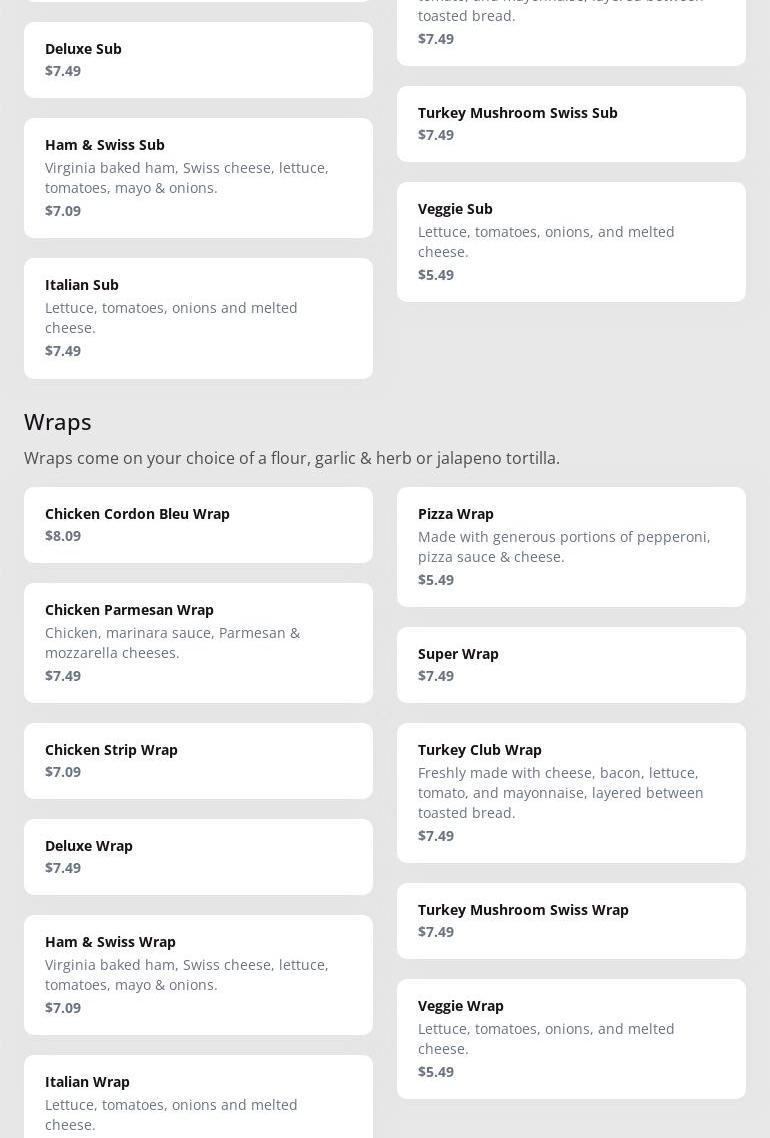Image resolution: width=770 pixels, height=1138 pixels.
Task: Choose the Chicken Strip Wrap
Action: pos(198,761)
